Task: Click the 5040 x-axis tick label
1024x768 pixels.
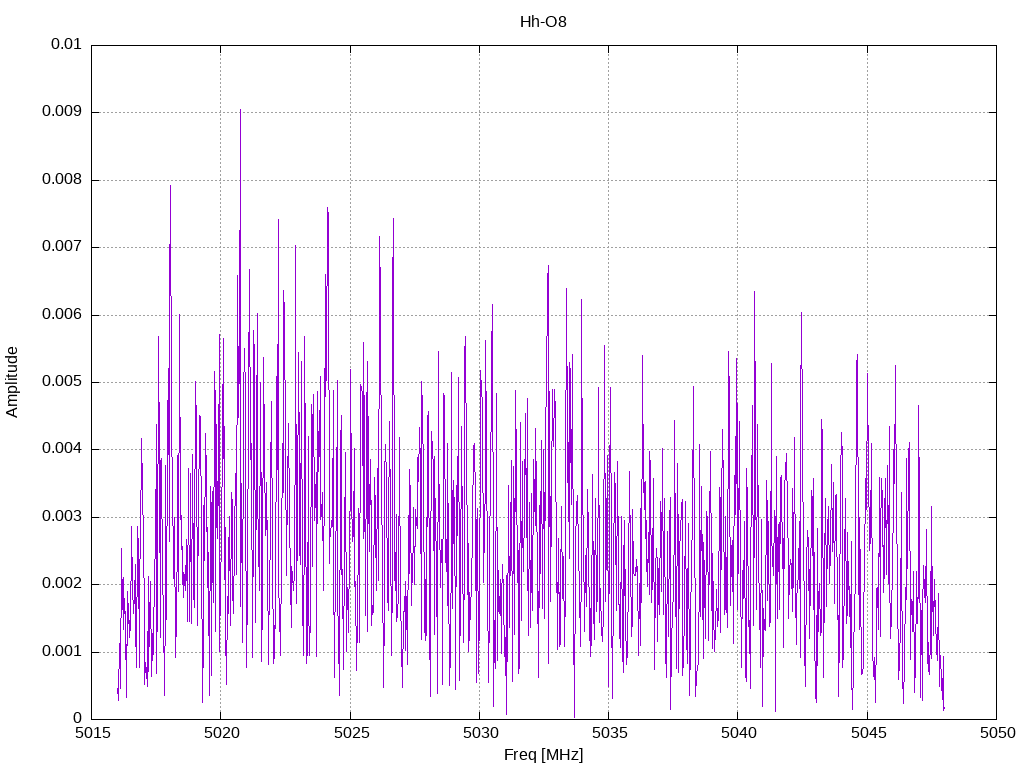Action: [x=739, y=733]
